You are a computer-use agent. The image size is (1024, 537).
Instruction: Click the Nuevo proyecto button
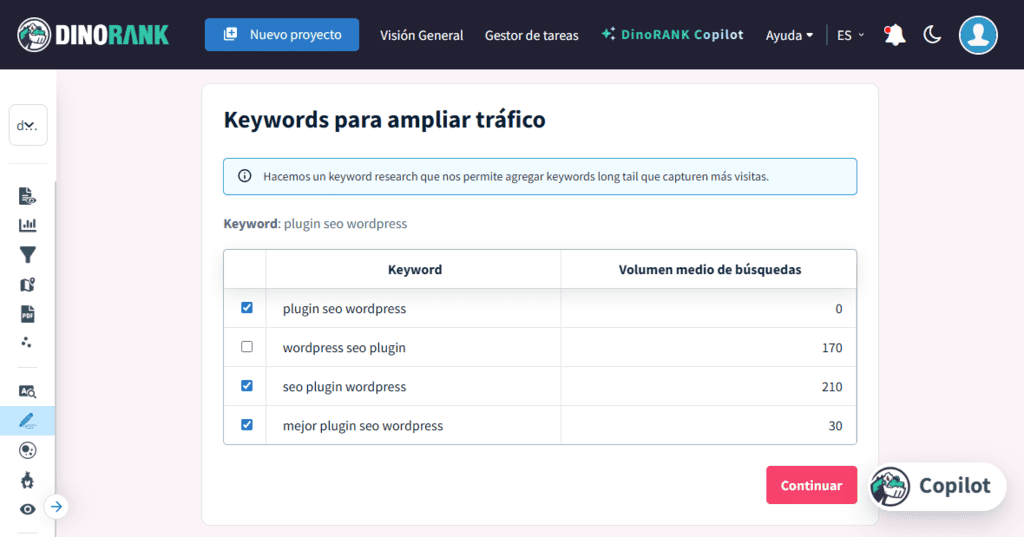(x=281, y=35)
